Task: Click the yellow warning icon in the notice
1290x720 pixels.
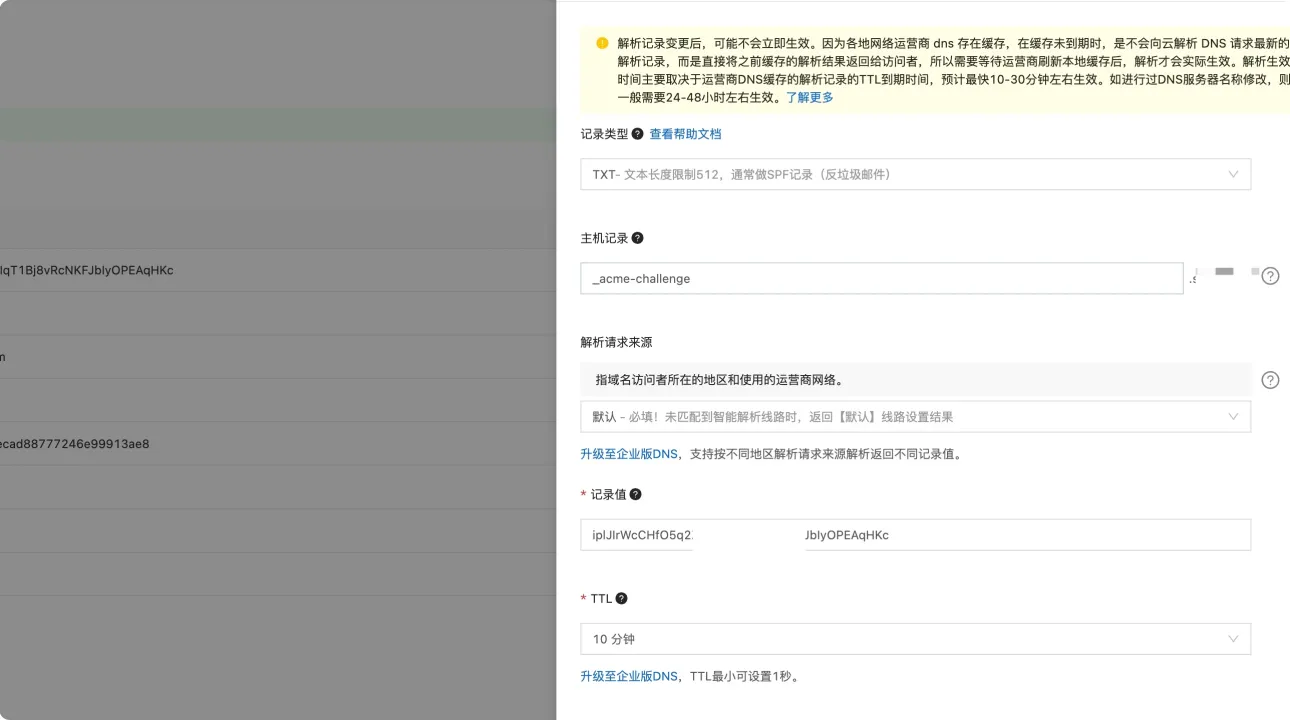Action: [602, 44]
